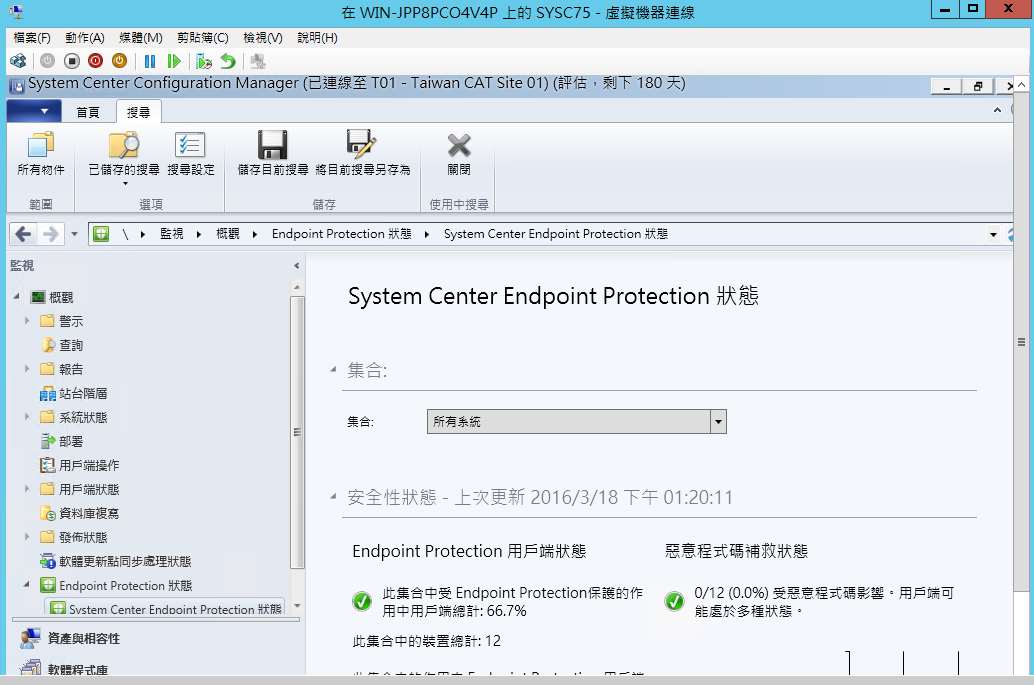Open the address bar dropdown arrow
Screen dimensions: 1034x685
coord(993,234)
